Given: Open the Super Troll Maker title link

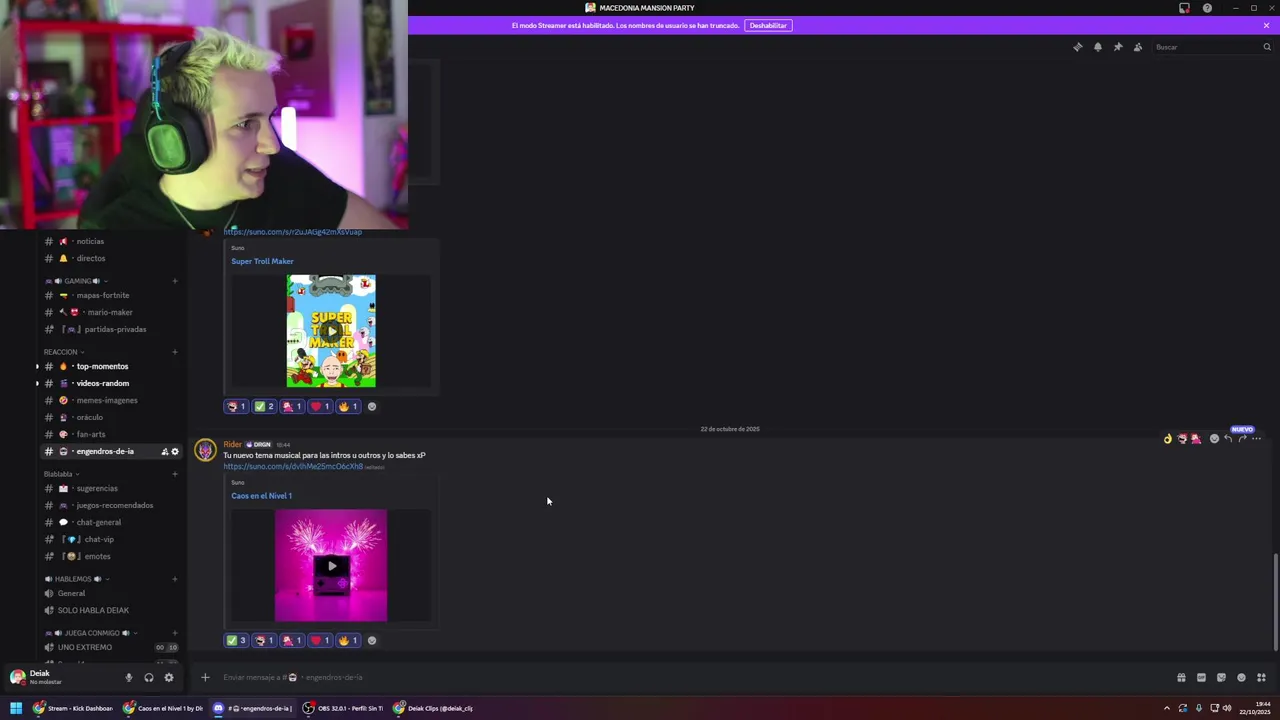Looking at the screenshot, I should (x=262, y=261).
